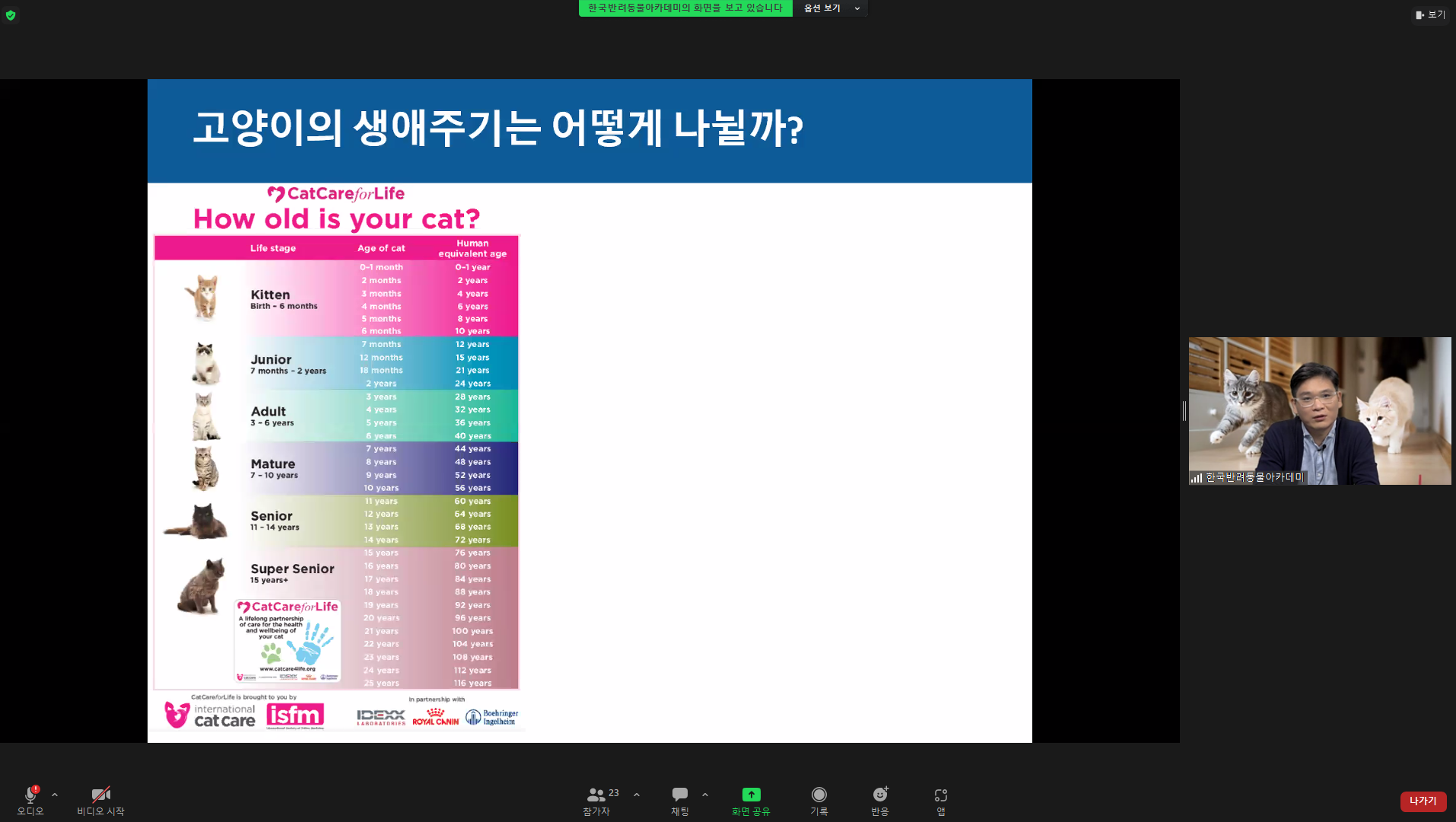Click the green share screen icon

click(x=751, y=795)
